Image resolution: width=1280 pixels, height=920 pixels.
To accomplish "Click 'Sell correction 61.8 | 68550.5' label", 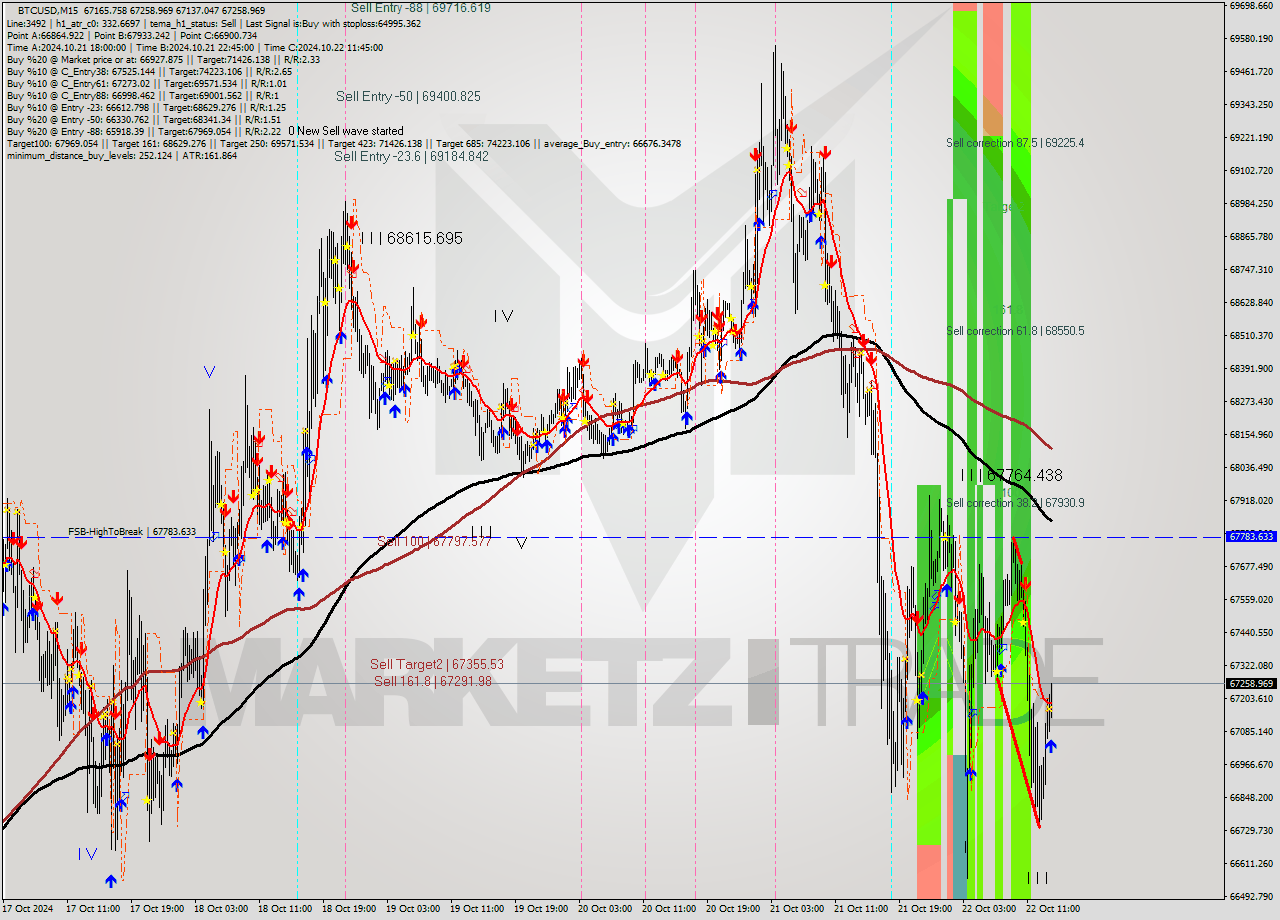I will 1015,331.
